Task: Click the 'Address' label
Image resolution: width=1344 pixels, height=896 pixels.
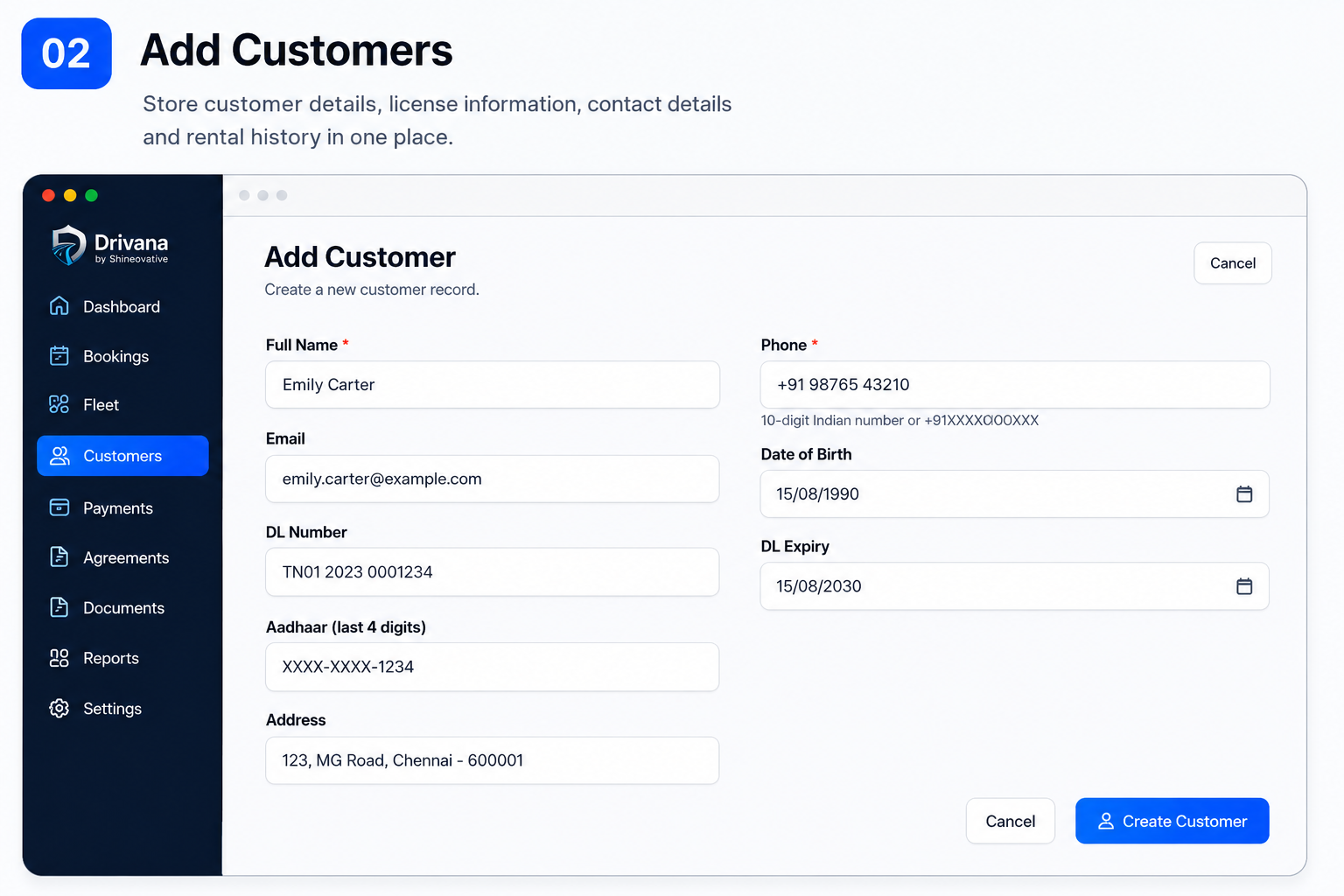Action: pos(296,720)
